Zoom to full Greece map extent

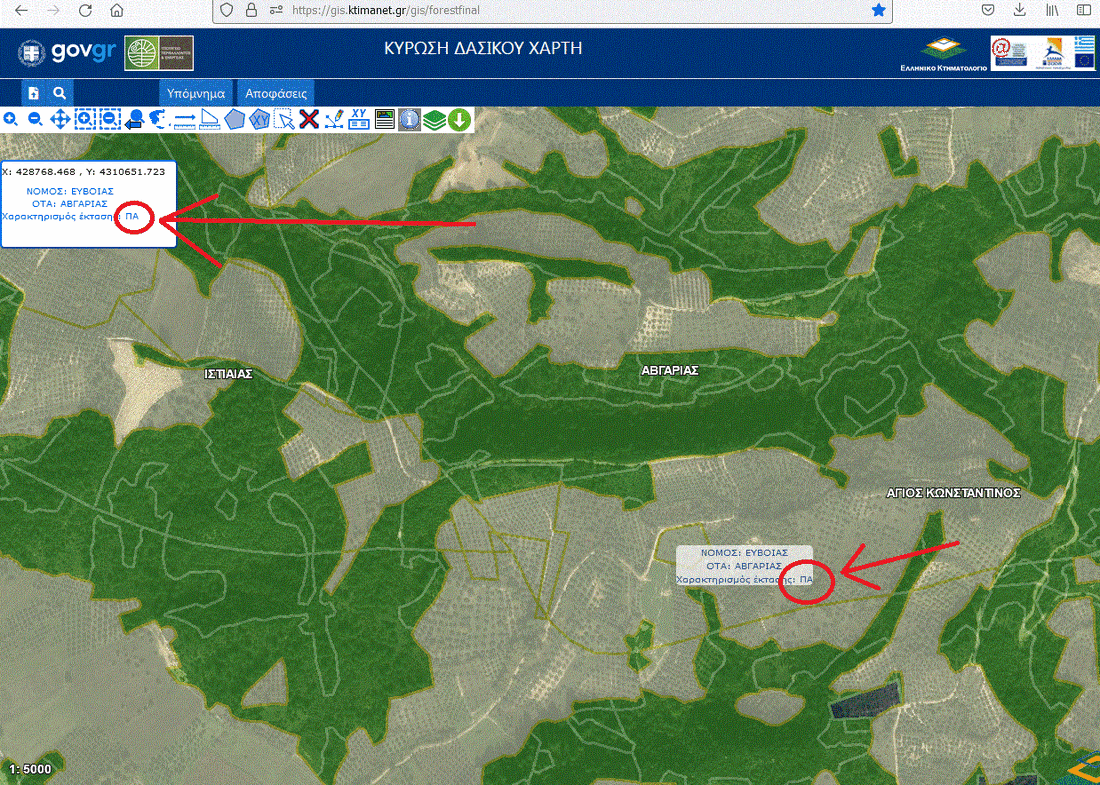[159, 119]
